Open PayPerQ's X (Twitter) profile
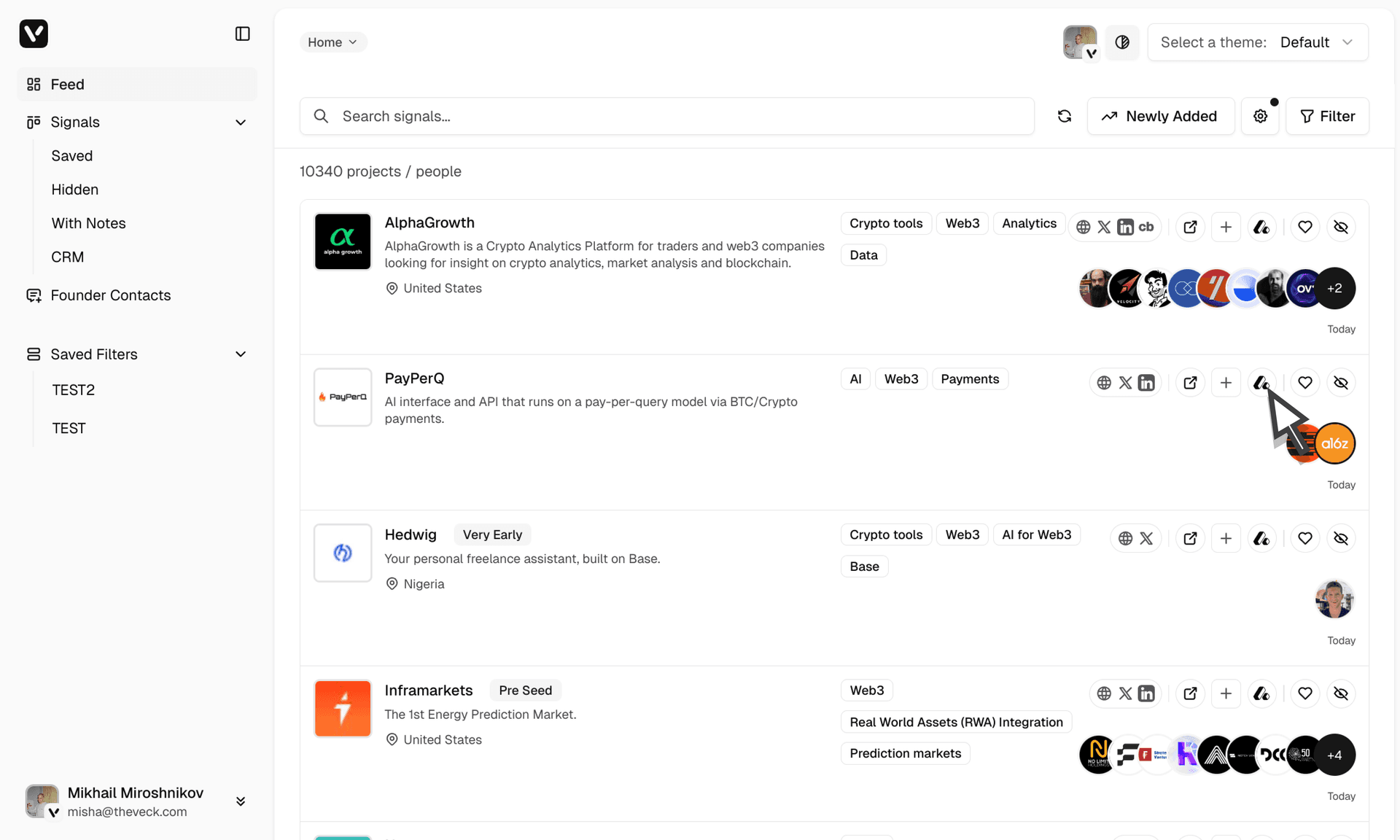This screenshot has width=1400, height=840. 1125,382
